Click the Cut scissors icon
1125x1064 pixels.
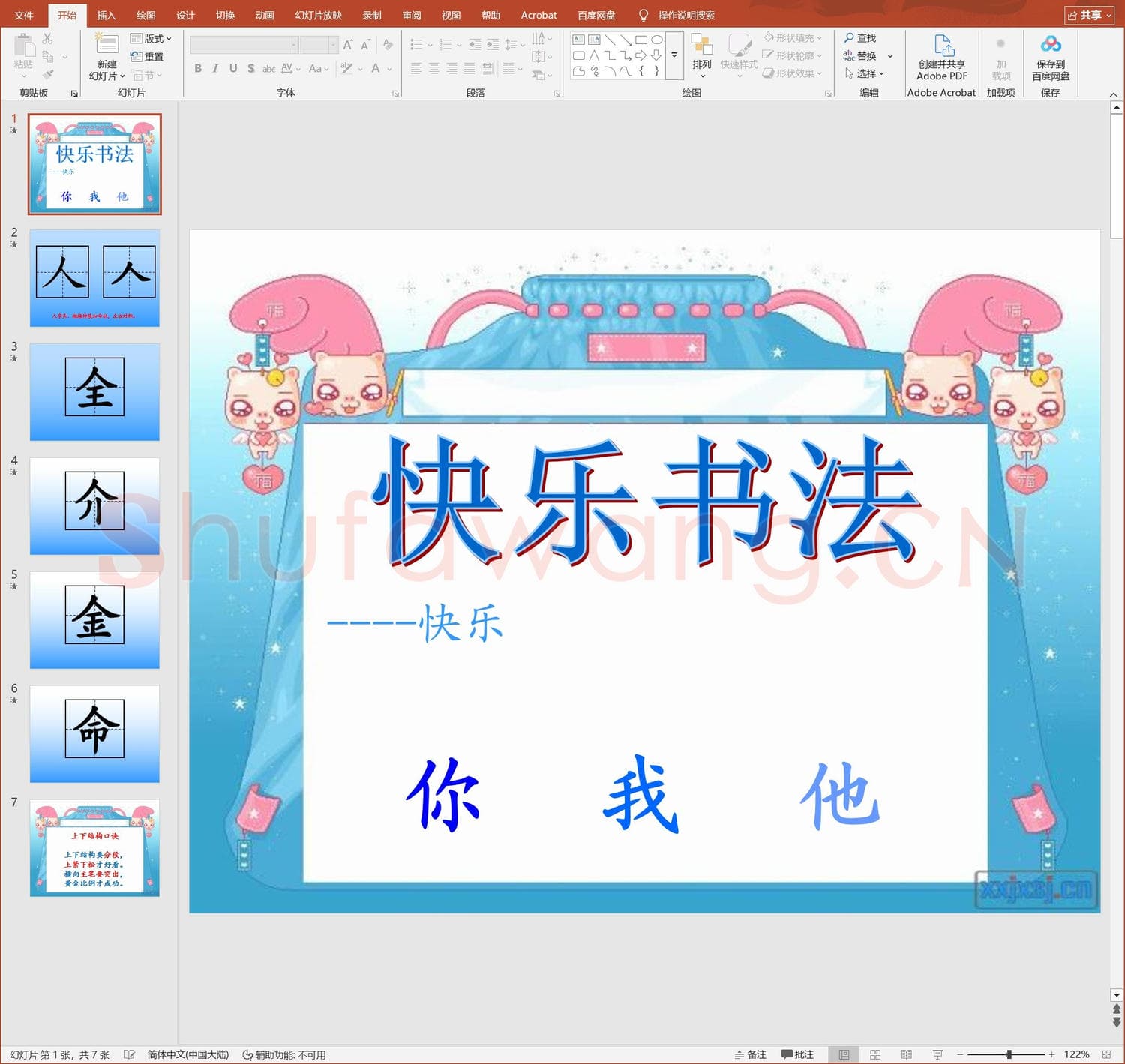click(48, 39)
